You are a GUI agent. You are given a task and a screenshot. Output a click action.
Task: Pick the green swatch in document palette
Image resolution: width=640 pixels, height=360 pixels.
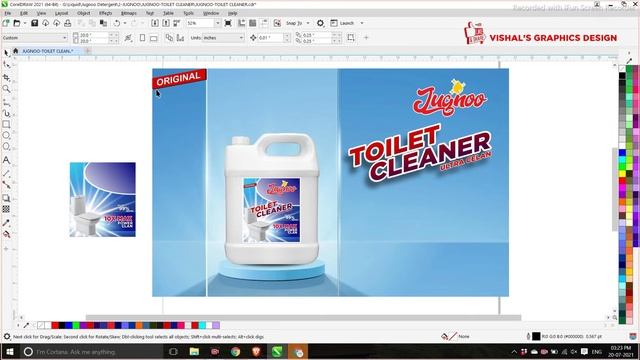[x=76, y=325]
